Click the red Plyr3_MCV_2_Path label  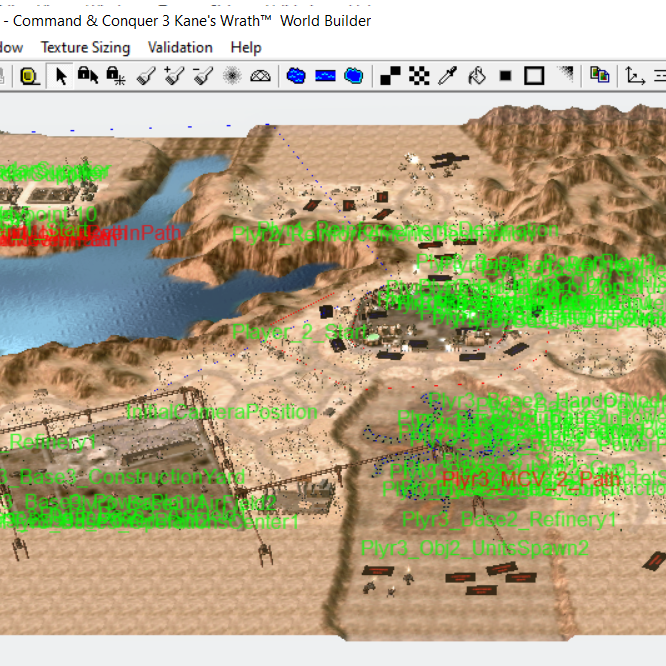pos(531,480)
